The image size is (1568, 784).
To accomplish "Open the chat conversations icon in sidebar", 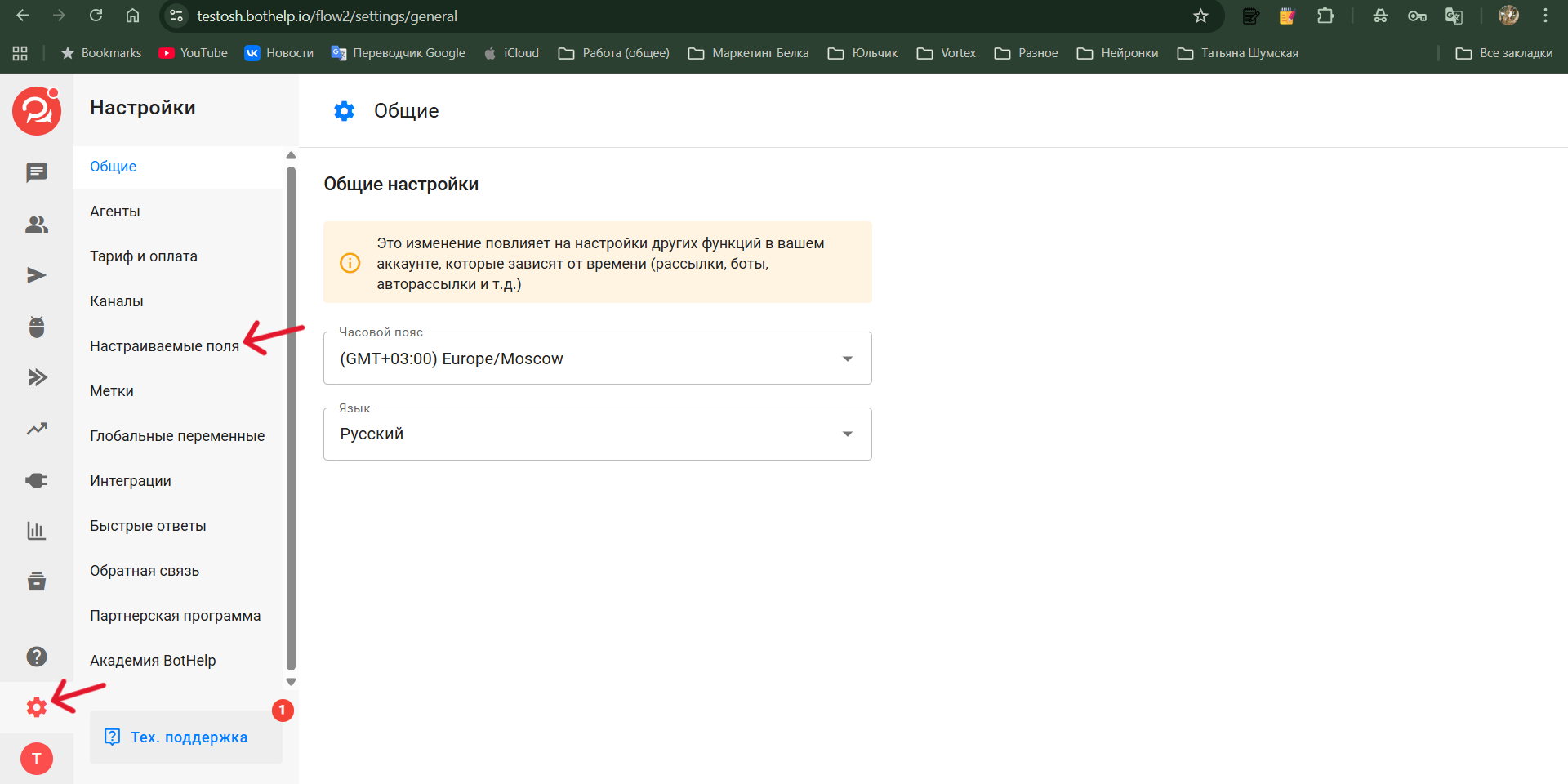I will tap(37, 172).
